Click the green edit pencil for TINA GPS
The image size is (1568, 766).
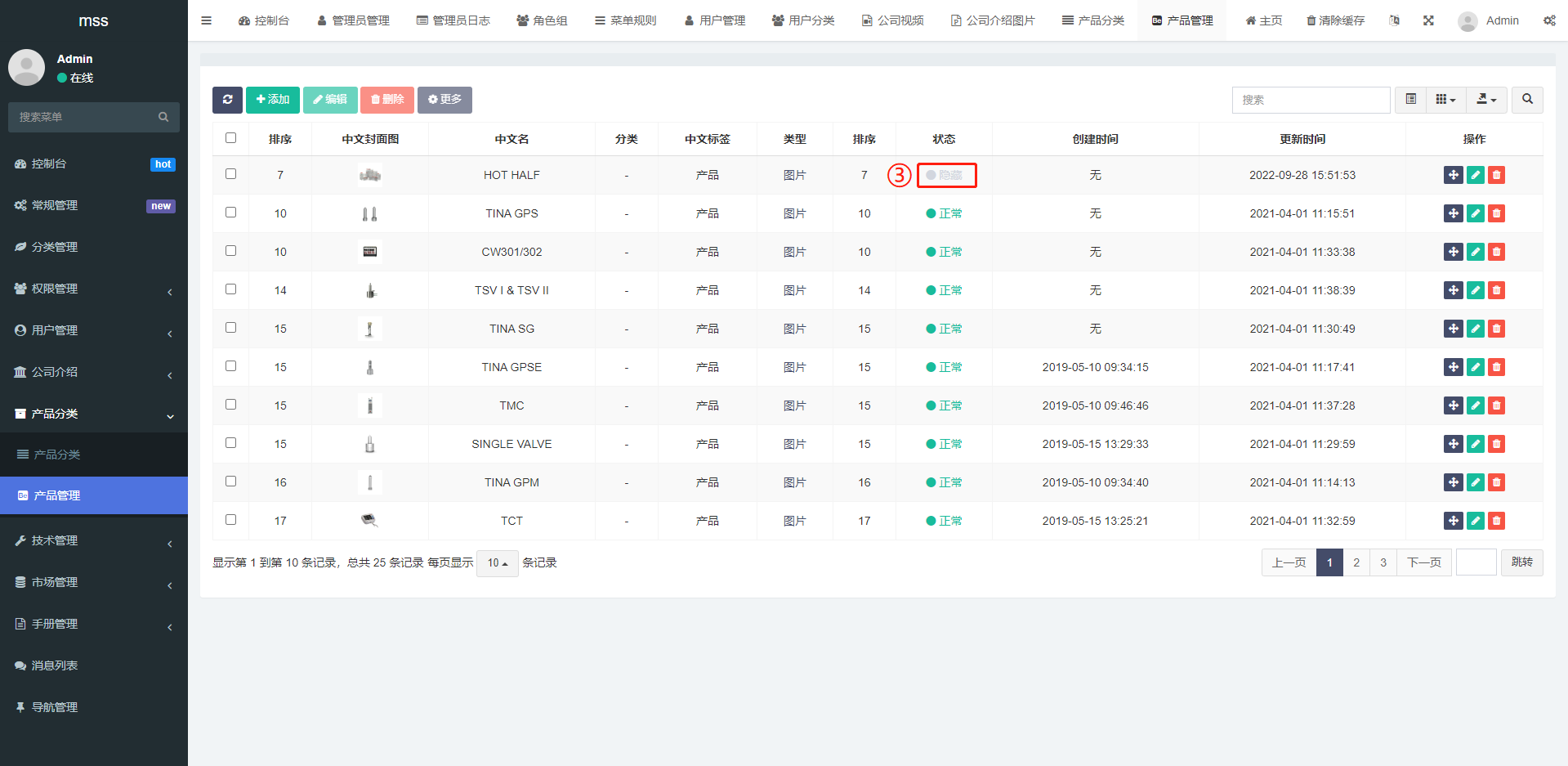point(1475,213)
